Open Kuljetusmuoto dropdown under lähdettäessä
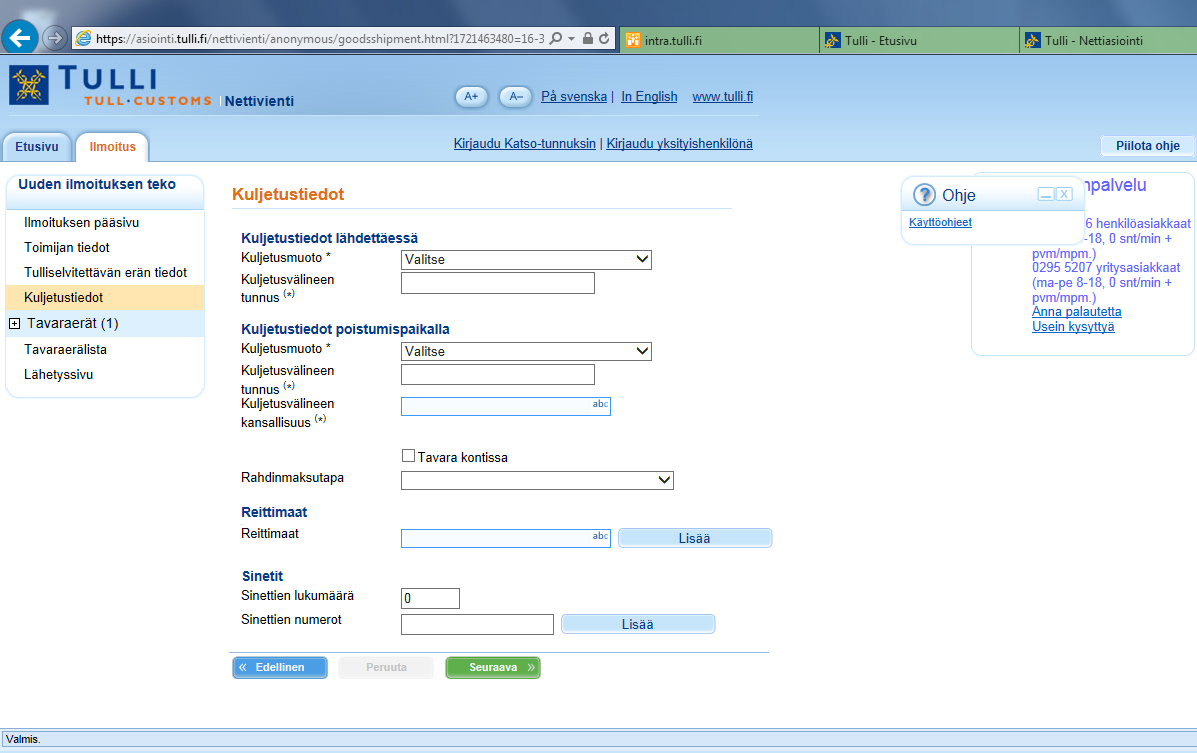1197x753 pixels. pyautogui.click(x=526, y=260)
